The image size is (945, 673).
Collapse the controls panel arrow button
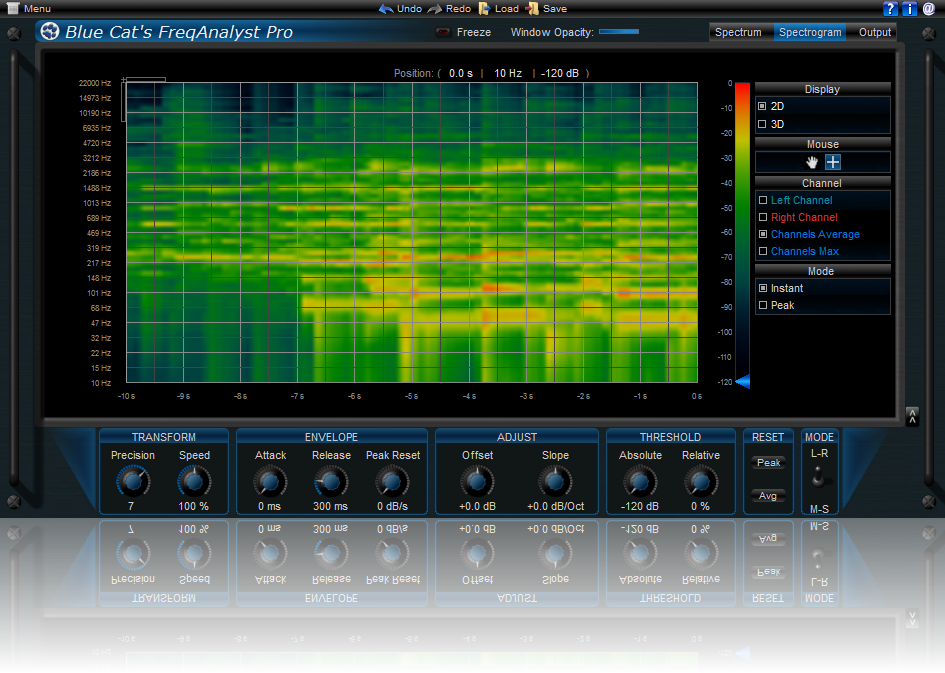click(x=912, y=416)
